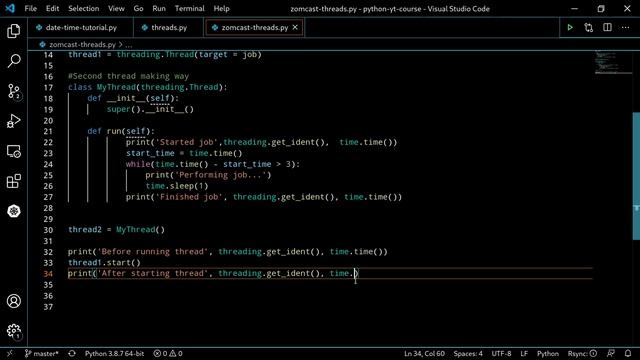Open remote window indicator in status bar

click(10, 353)
